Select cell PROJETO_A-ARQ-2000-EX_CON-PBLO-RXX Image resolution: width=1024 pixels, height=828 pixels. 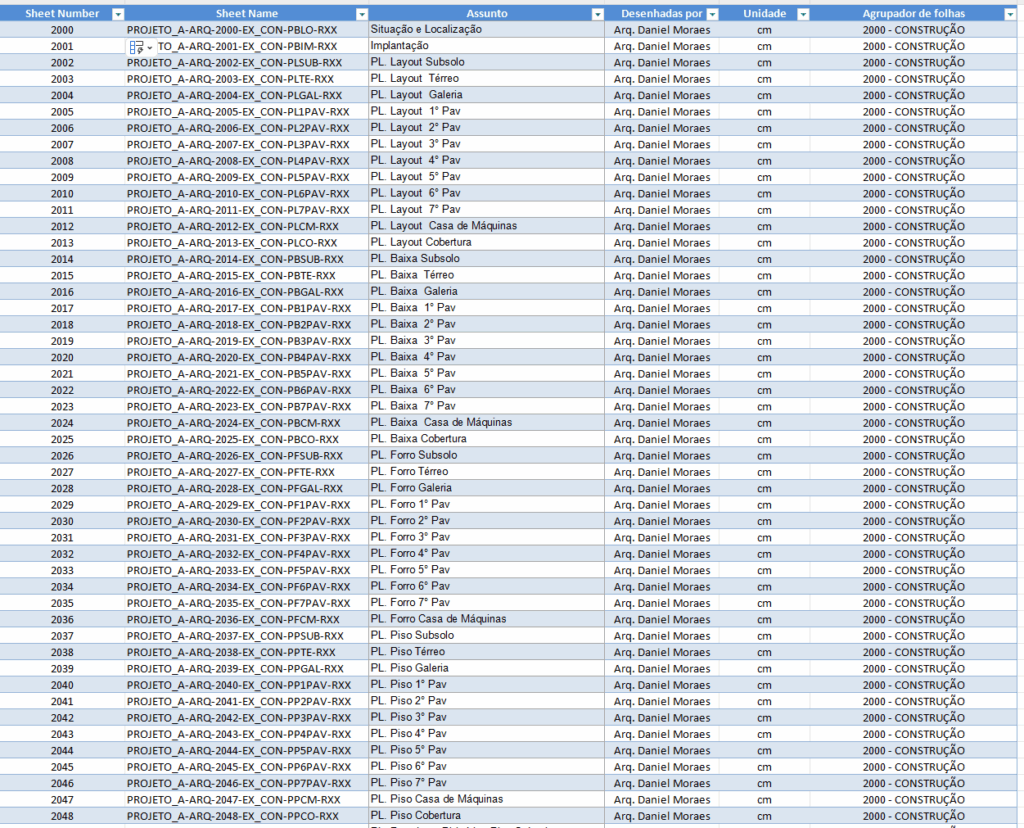[x=247, y=30]
